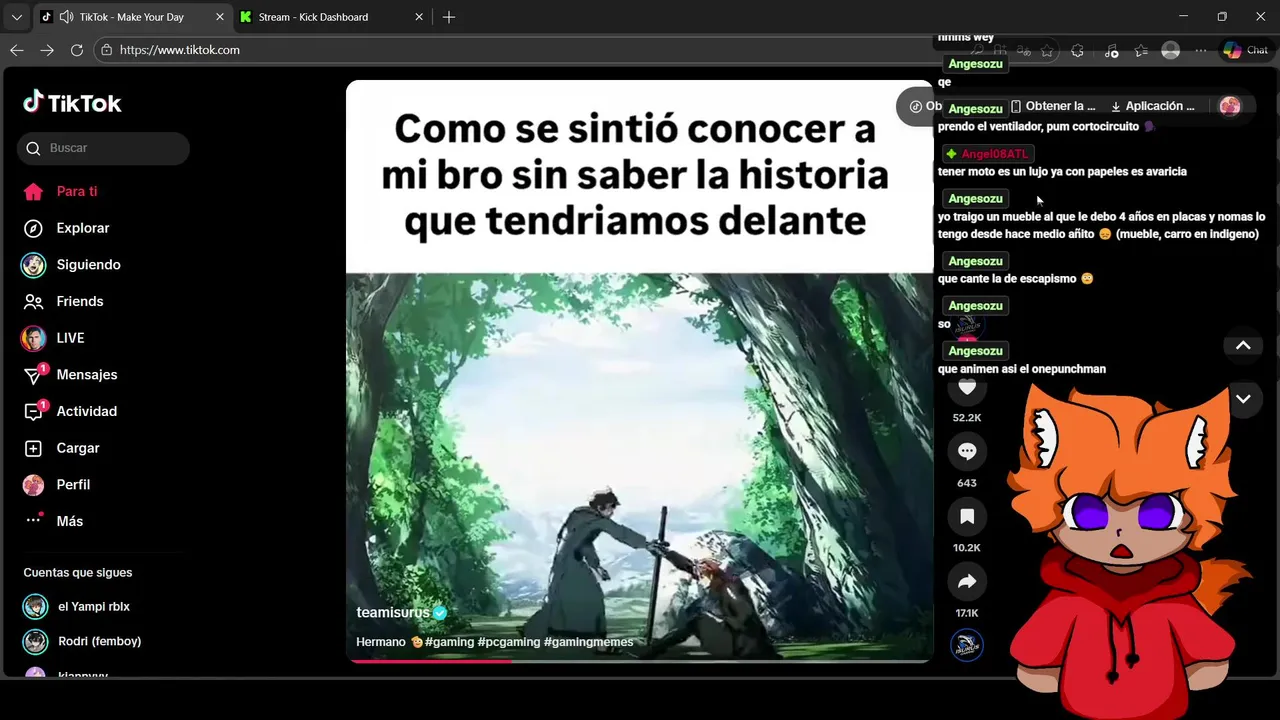The image size is (1280, 720).
Task: Go back in the browser
Action: coord(17,50)
